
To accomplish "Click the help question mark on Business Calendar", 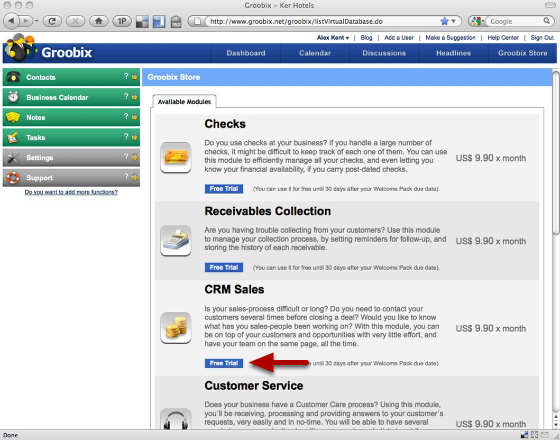I will click(x=126, y=96).
